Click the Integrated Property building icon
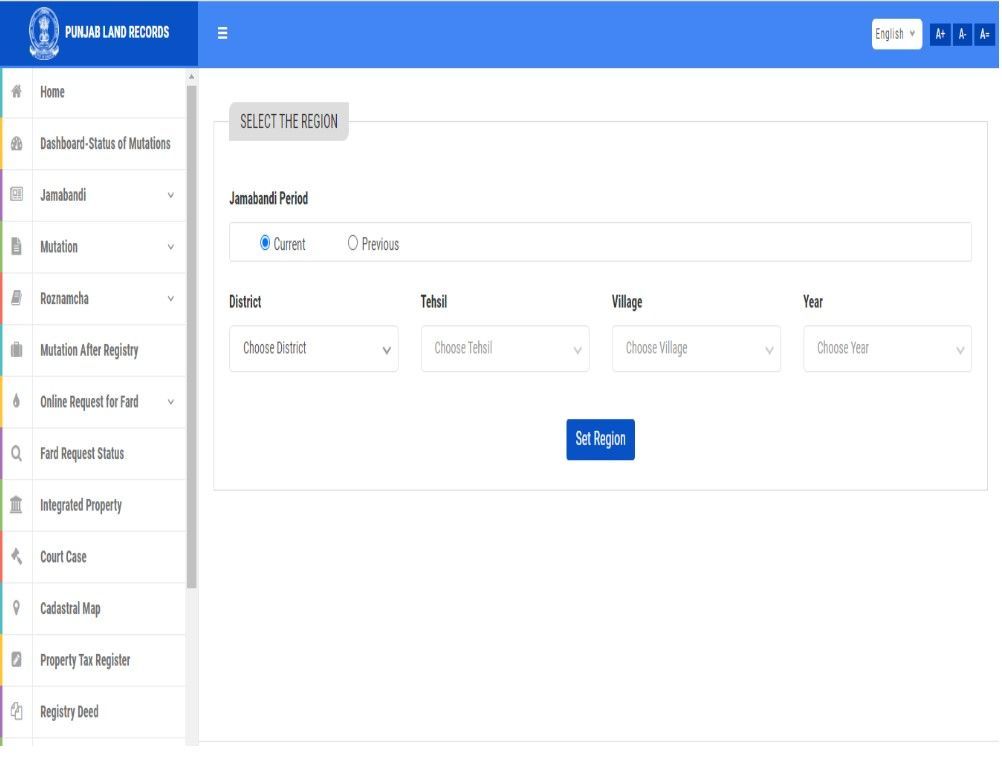This screenshot has height=765, width=1002. click(x=17, y=505)
